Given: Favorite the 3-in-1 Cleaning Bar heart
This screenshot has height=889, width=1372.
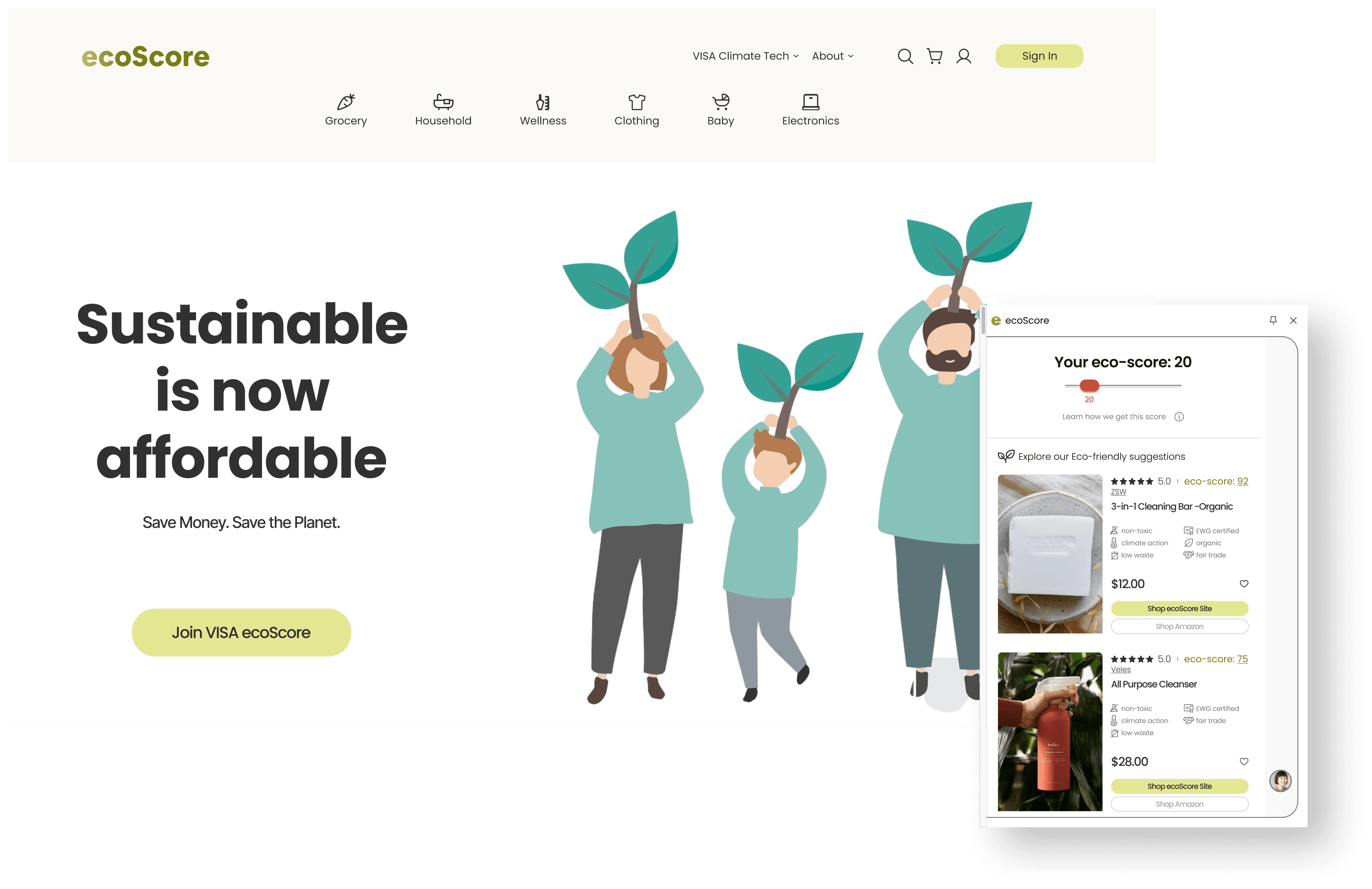Looking at the screenshot, I should (x=1244, y=584).
